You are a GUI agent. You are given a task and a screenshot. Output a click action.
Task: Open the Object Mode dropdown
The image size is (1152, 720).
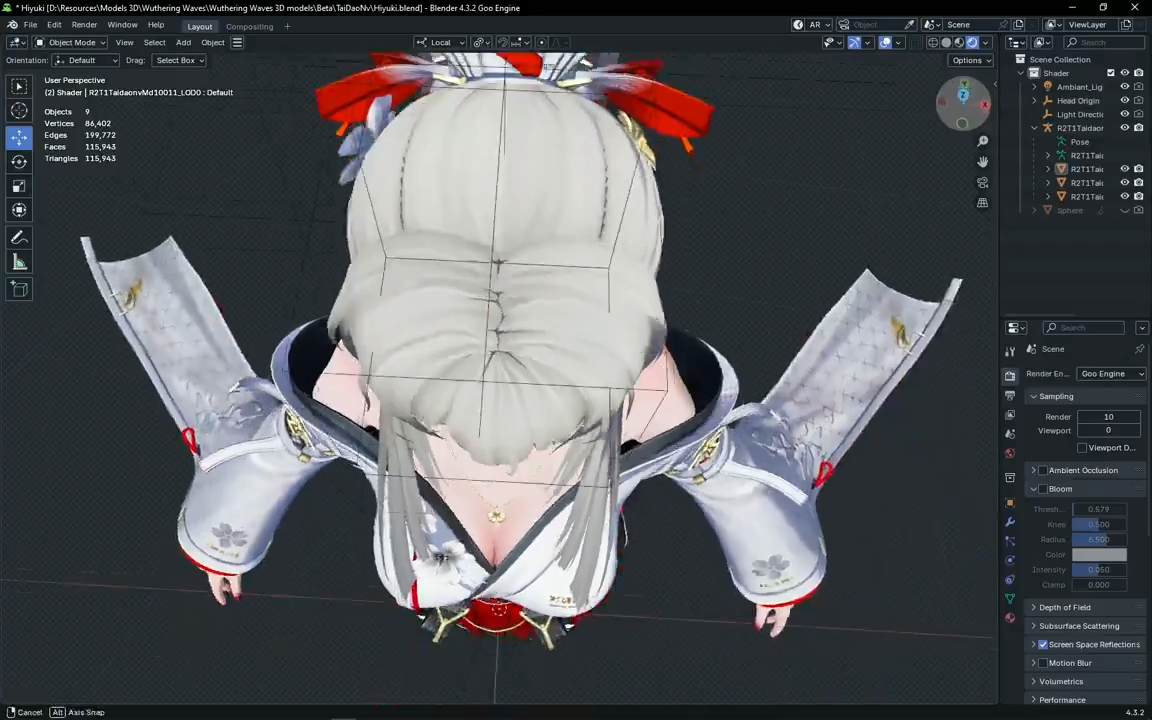click(x=70, y=43)
